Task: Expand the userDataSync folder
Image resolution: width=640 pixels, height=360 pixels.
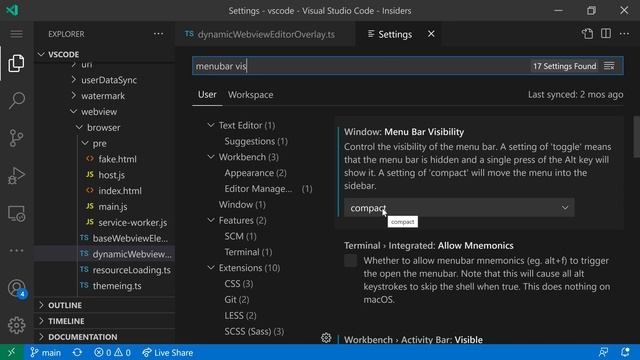Action: click(x=73, y=80)
